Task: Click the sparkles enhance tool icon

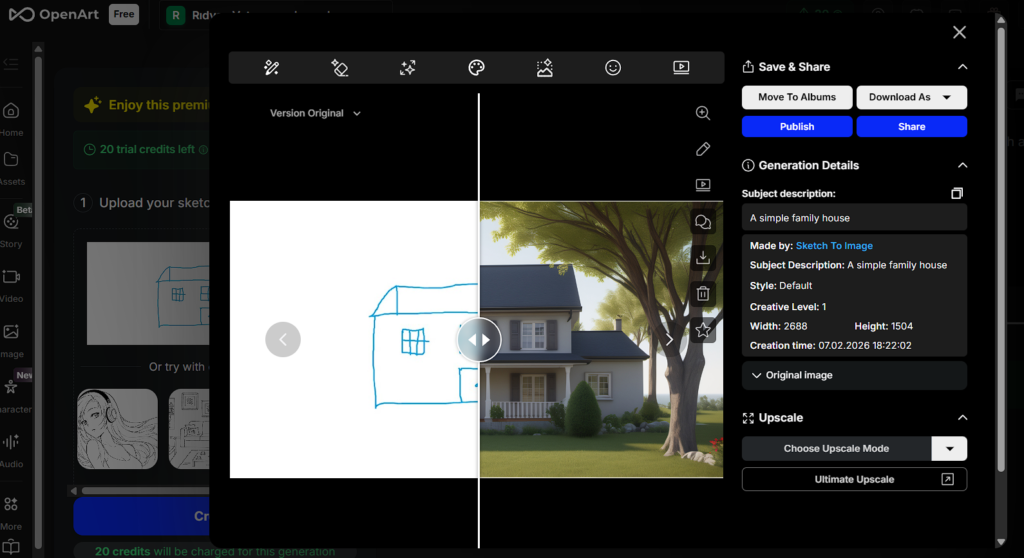Action: (x=408, y=67)
